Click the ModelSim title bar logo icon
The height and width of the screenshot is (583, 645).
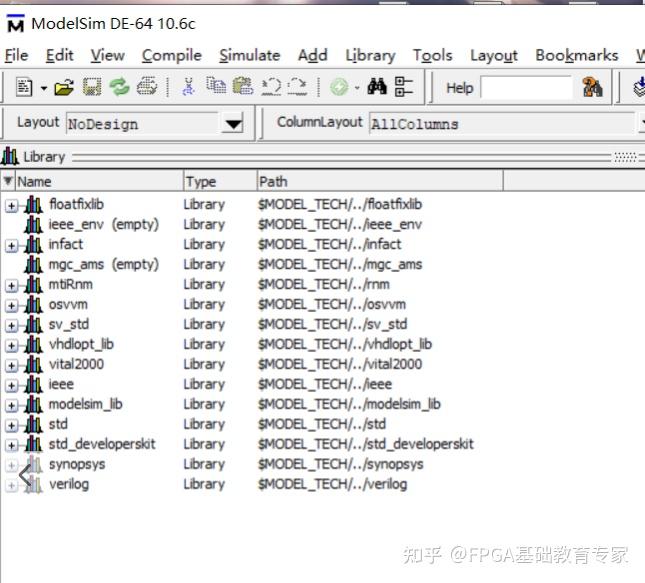point(16,23)
